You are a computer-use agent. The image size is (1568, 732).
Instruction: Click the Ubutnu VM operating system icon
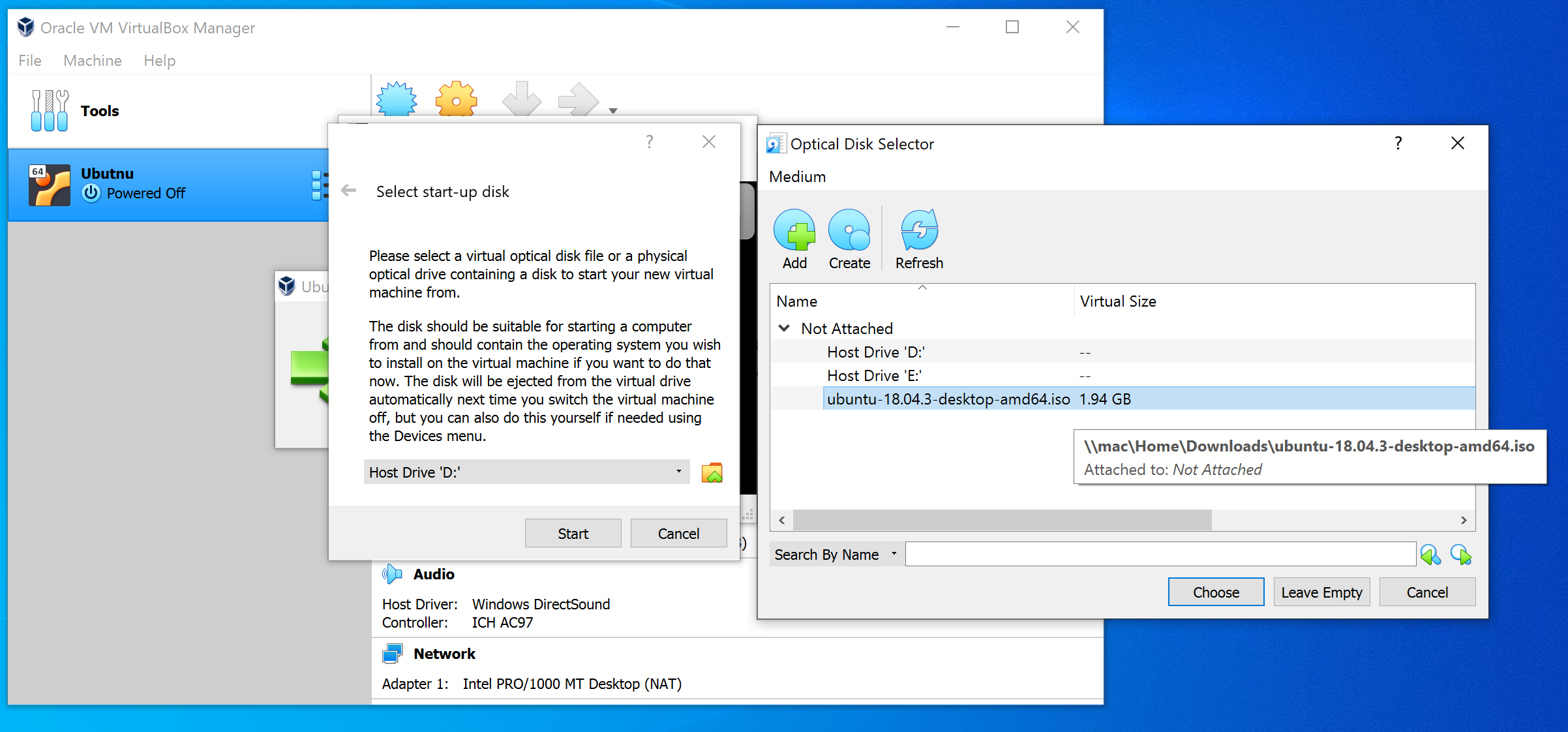tap(50, 185)
